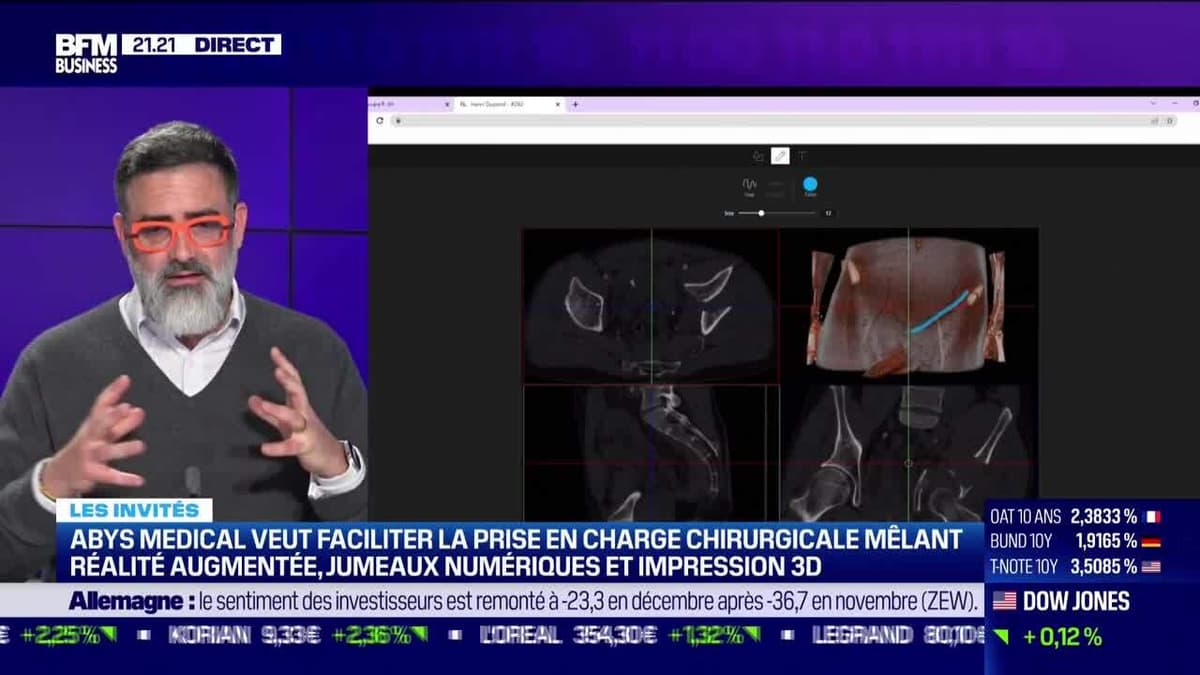Screen dimensions: 1200x675
Task: Select the highlighted pen annotation tool
Action: click(780, 156)
